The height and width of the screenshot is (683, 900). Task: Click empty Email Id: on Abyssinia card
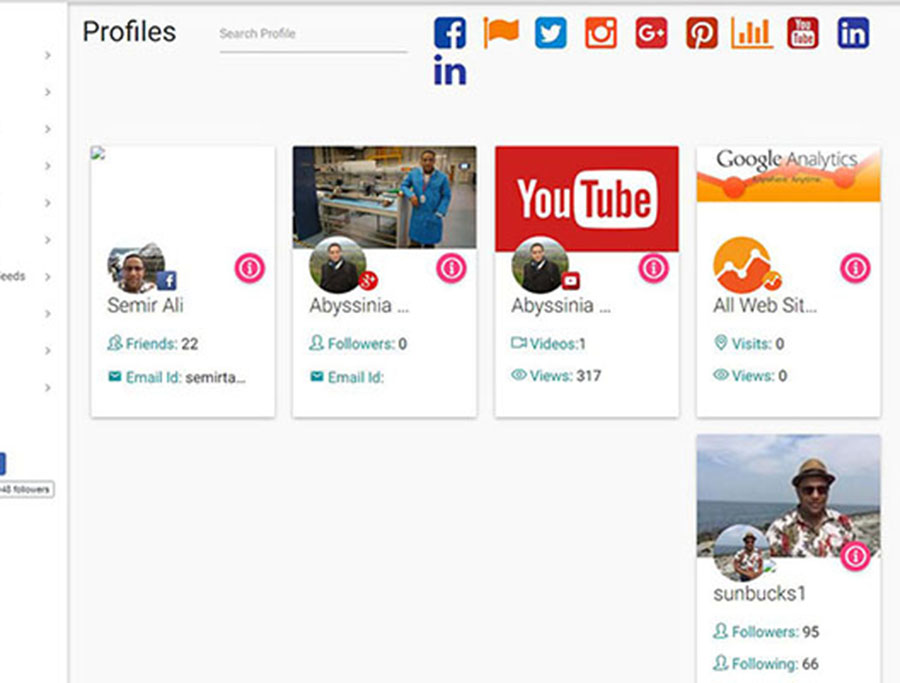[347, 377]
